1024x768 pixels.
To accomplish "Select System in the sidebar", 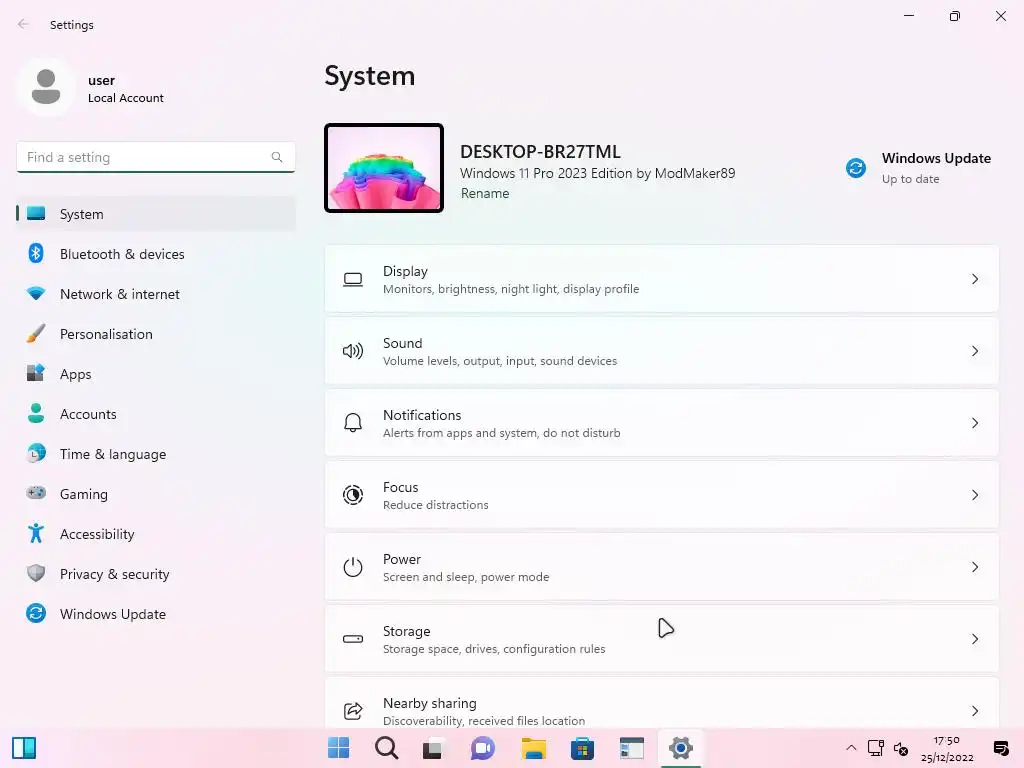I will click(x=156, y=214).
